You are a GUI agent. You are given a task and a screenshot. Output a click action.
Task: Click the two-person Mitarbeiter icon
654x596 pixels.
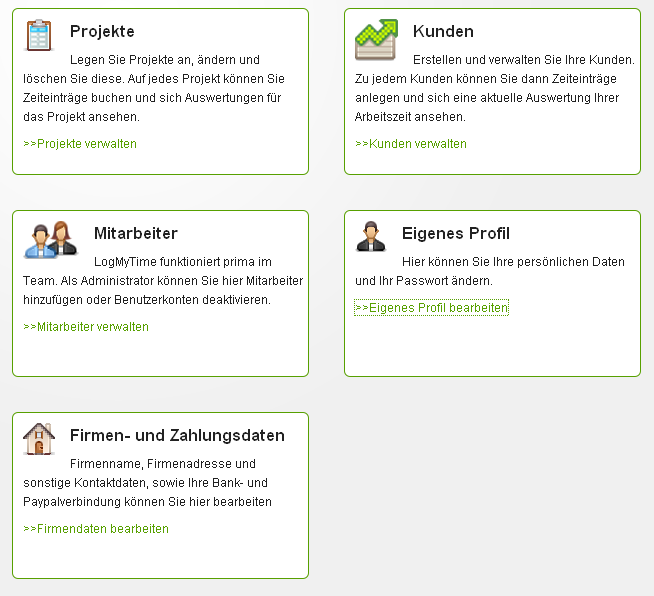[51, 239]
